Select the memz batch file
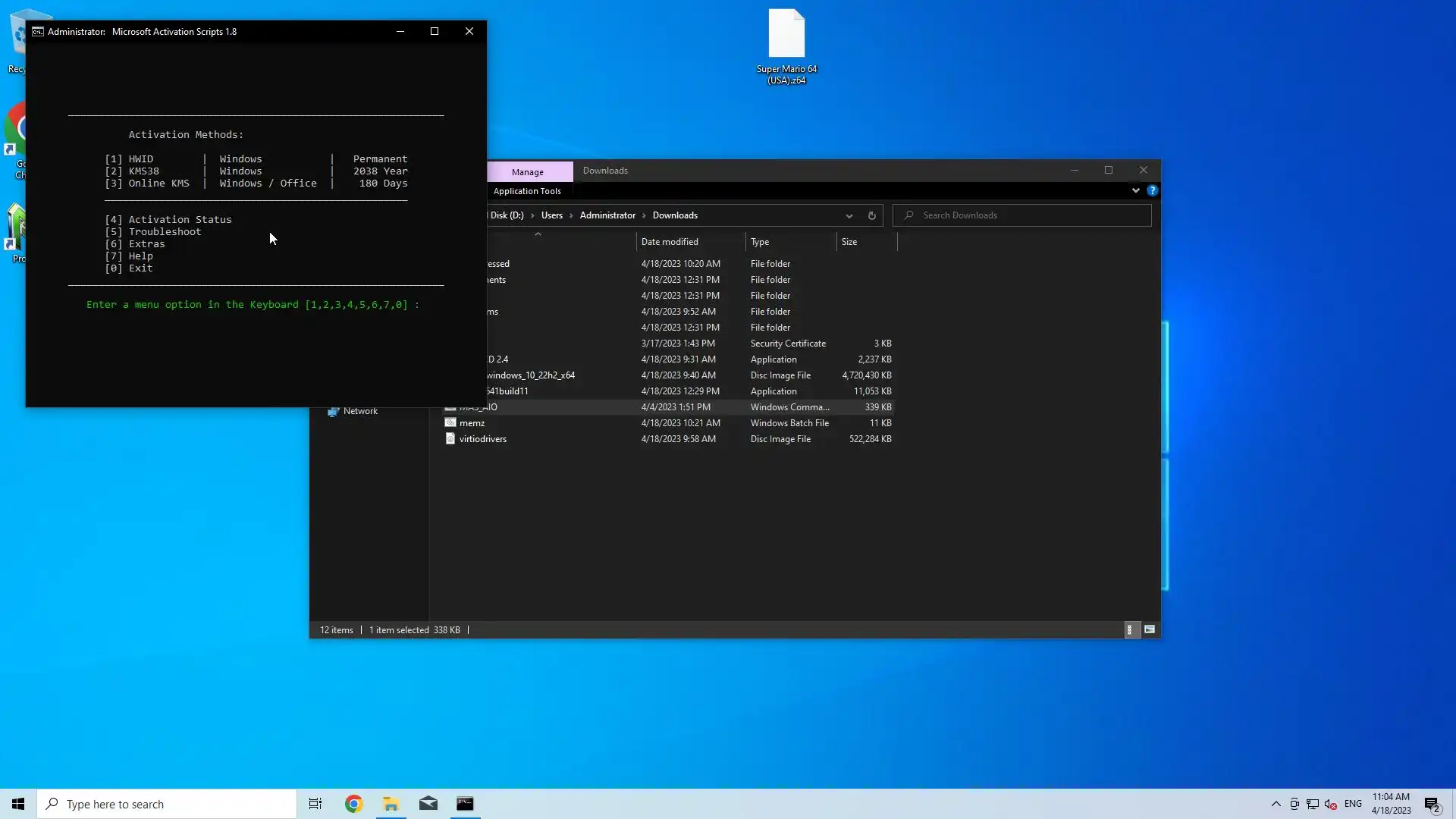The height and width of the screenshot is (819, 1456). (472, 423)
